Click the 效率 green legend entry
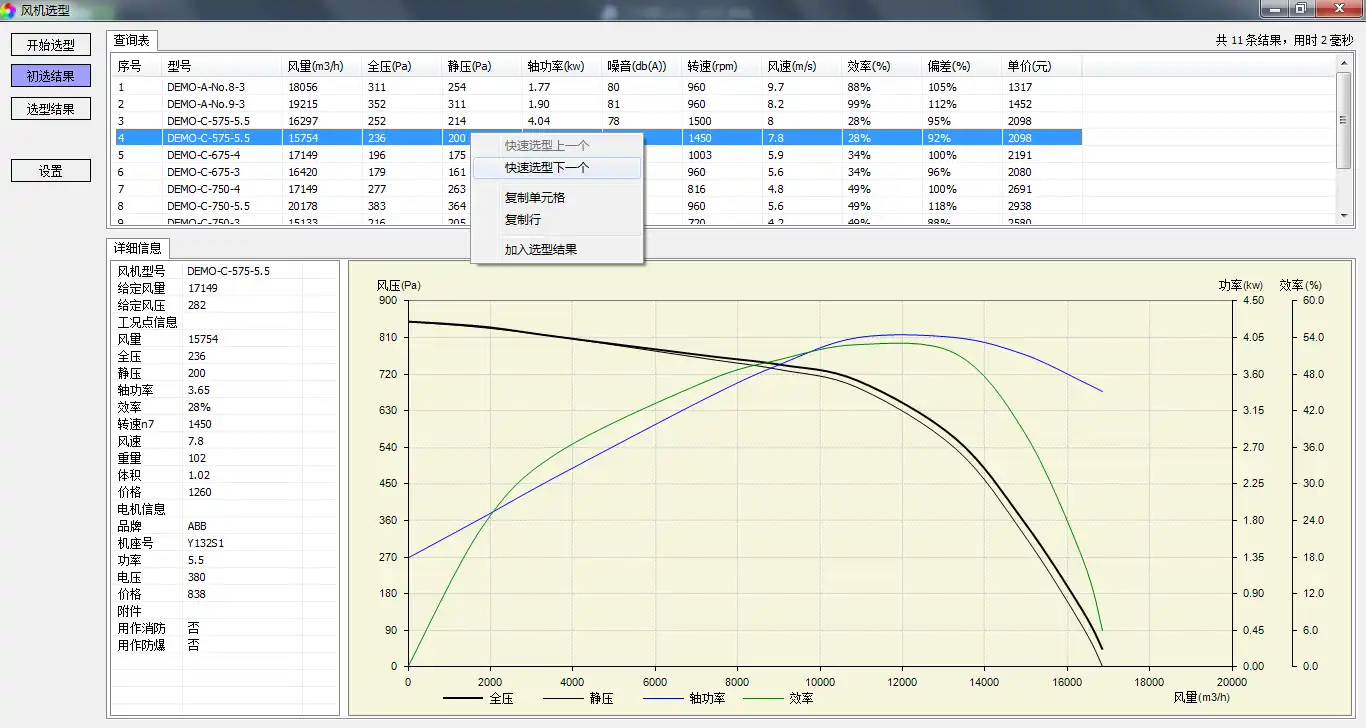The width and height of the screenshot is (1366, 728). (x=800, y=698)
